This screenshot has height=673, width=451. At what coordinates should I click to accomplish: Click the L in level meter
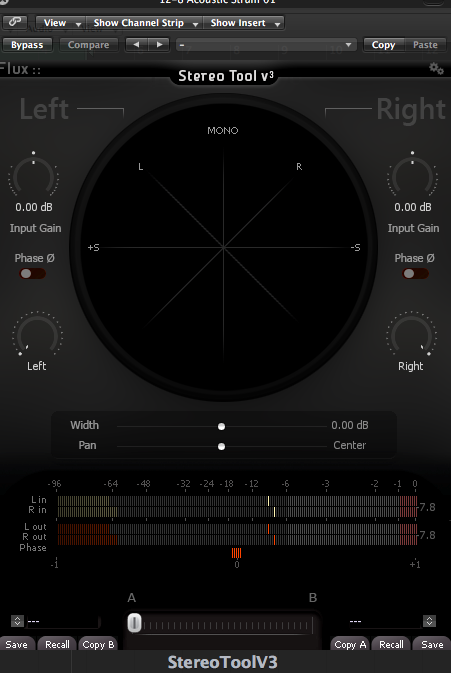point(237,500)
